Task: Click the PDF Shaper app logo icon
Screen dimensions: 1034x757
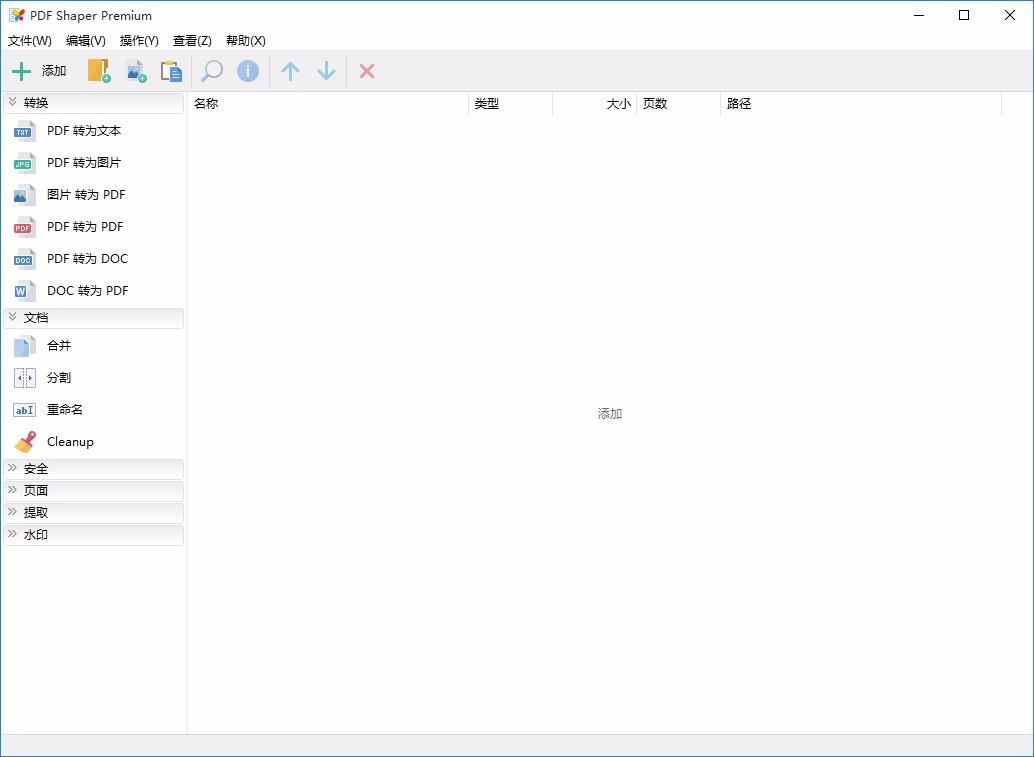Action: click(16, 15)
